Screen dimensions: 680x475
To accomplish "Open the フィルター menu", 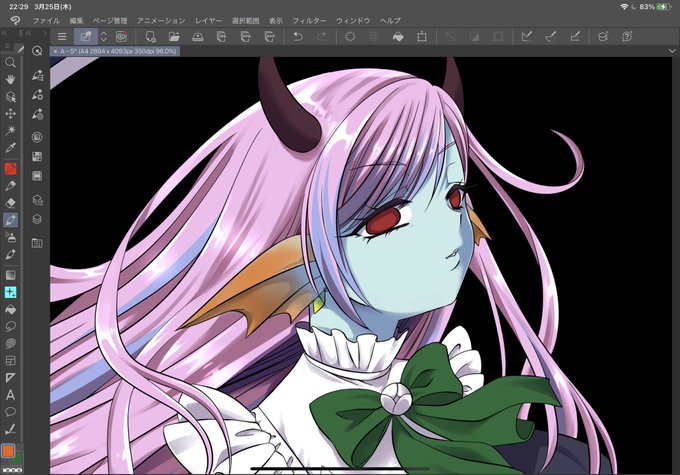I will [309, 20].
